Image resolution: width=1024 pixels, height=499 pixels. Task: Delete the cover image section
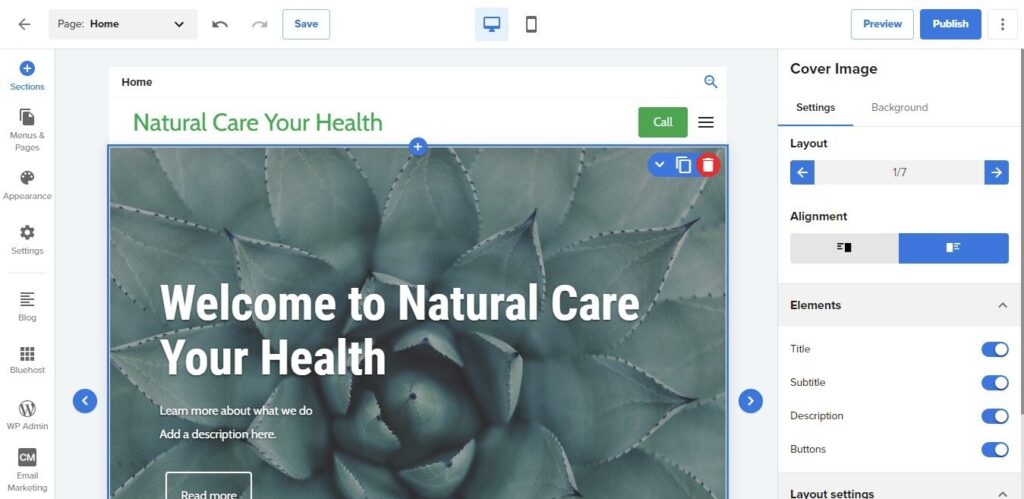click(708, 165)
